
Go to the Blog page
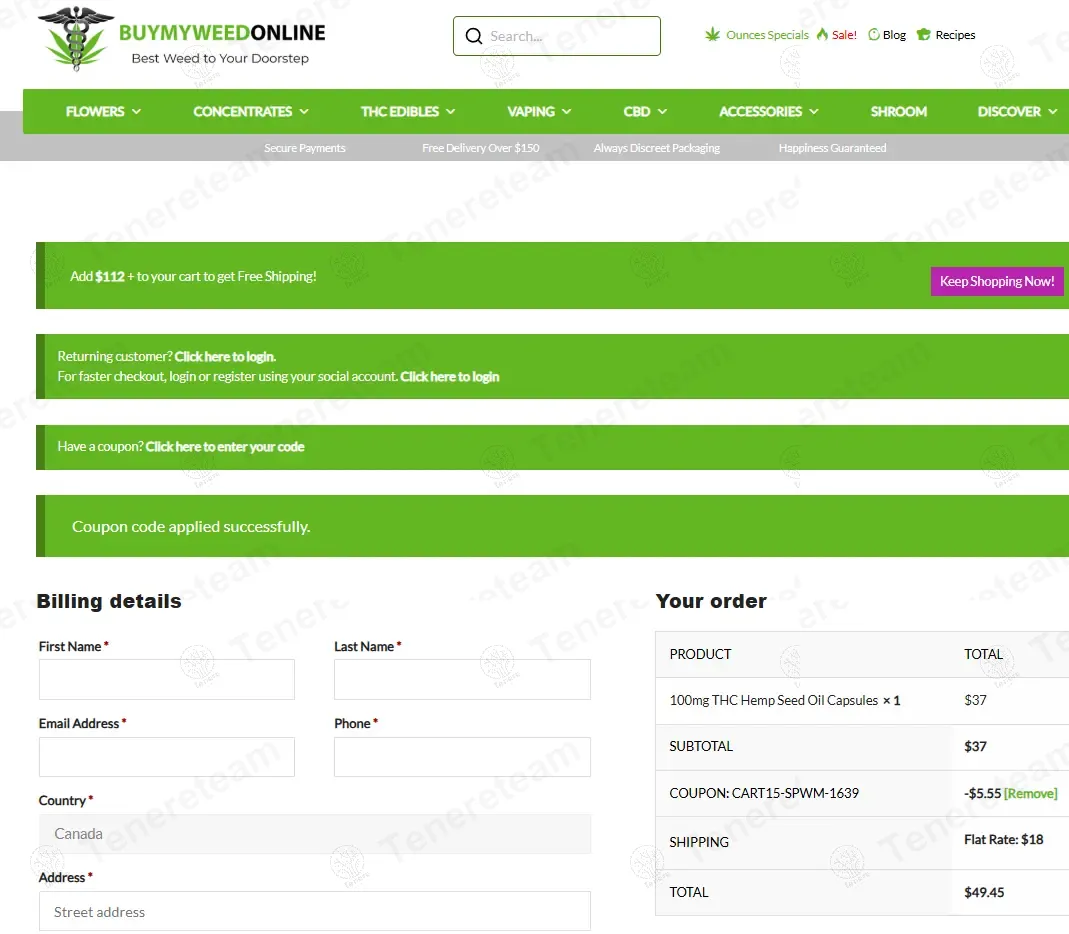[894, 35]
